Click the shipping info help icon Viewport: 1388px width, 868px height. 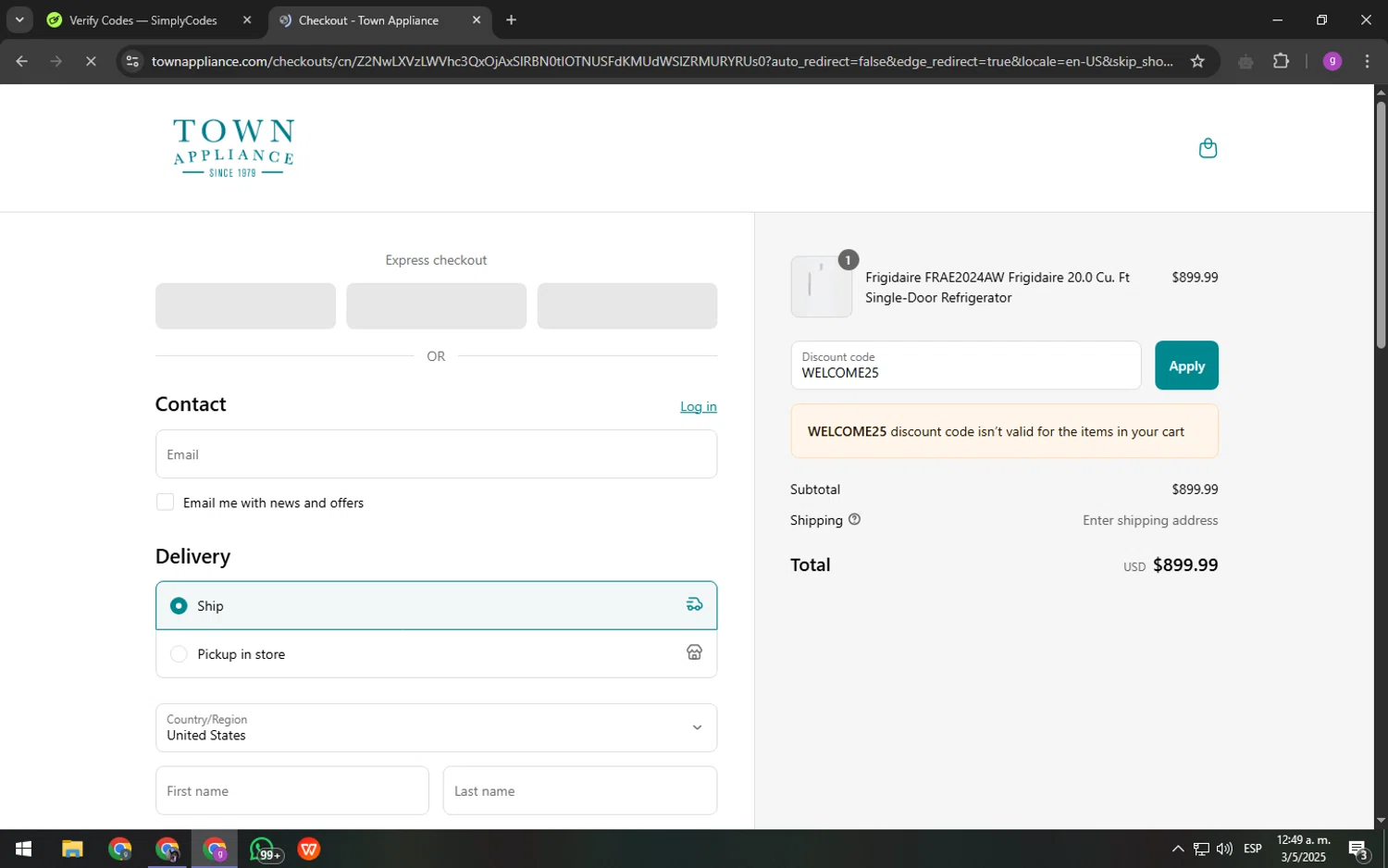854,519
